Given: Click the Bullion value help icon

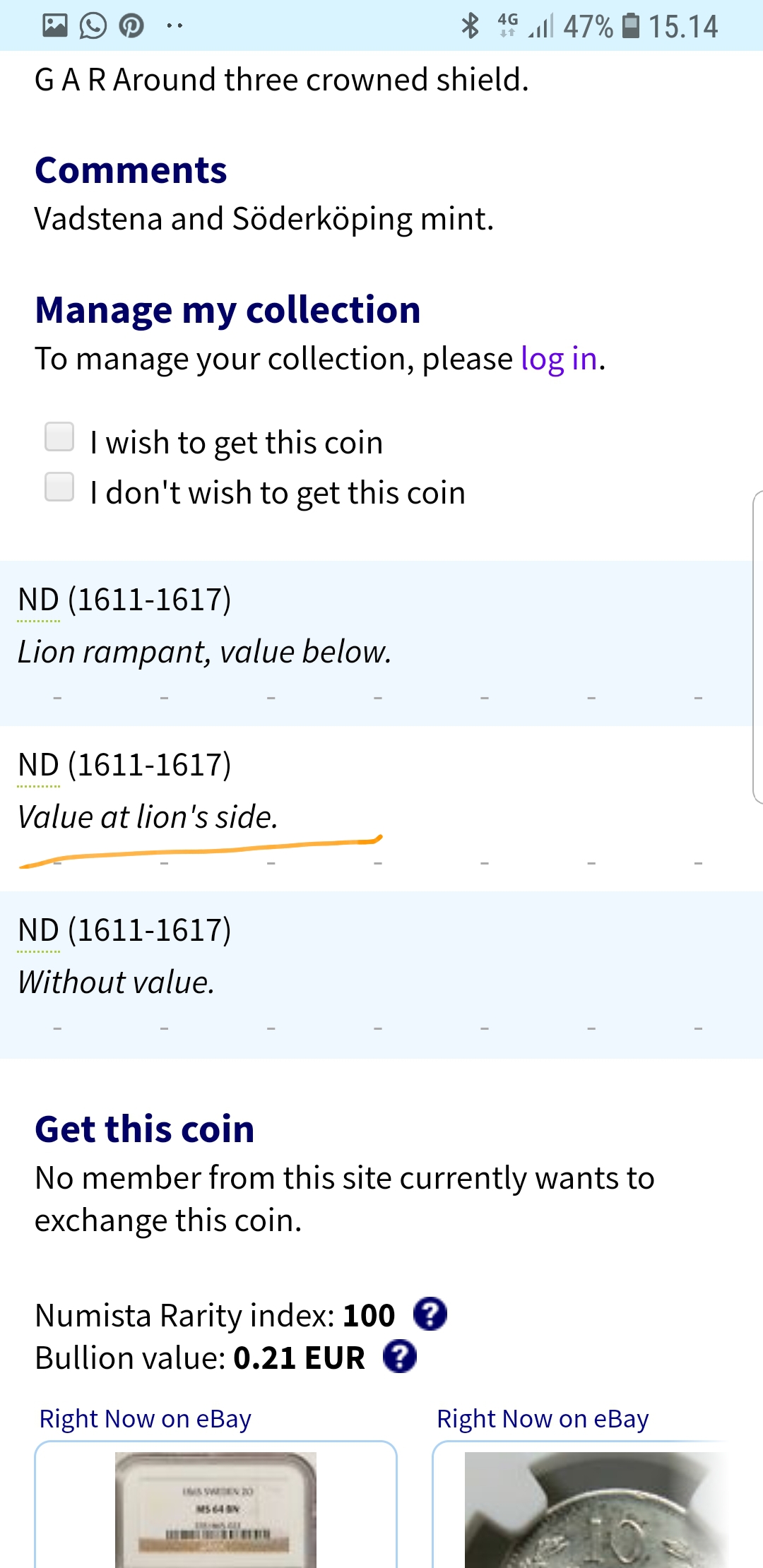Looking at the screenshot, I should [400, 1357].
